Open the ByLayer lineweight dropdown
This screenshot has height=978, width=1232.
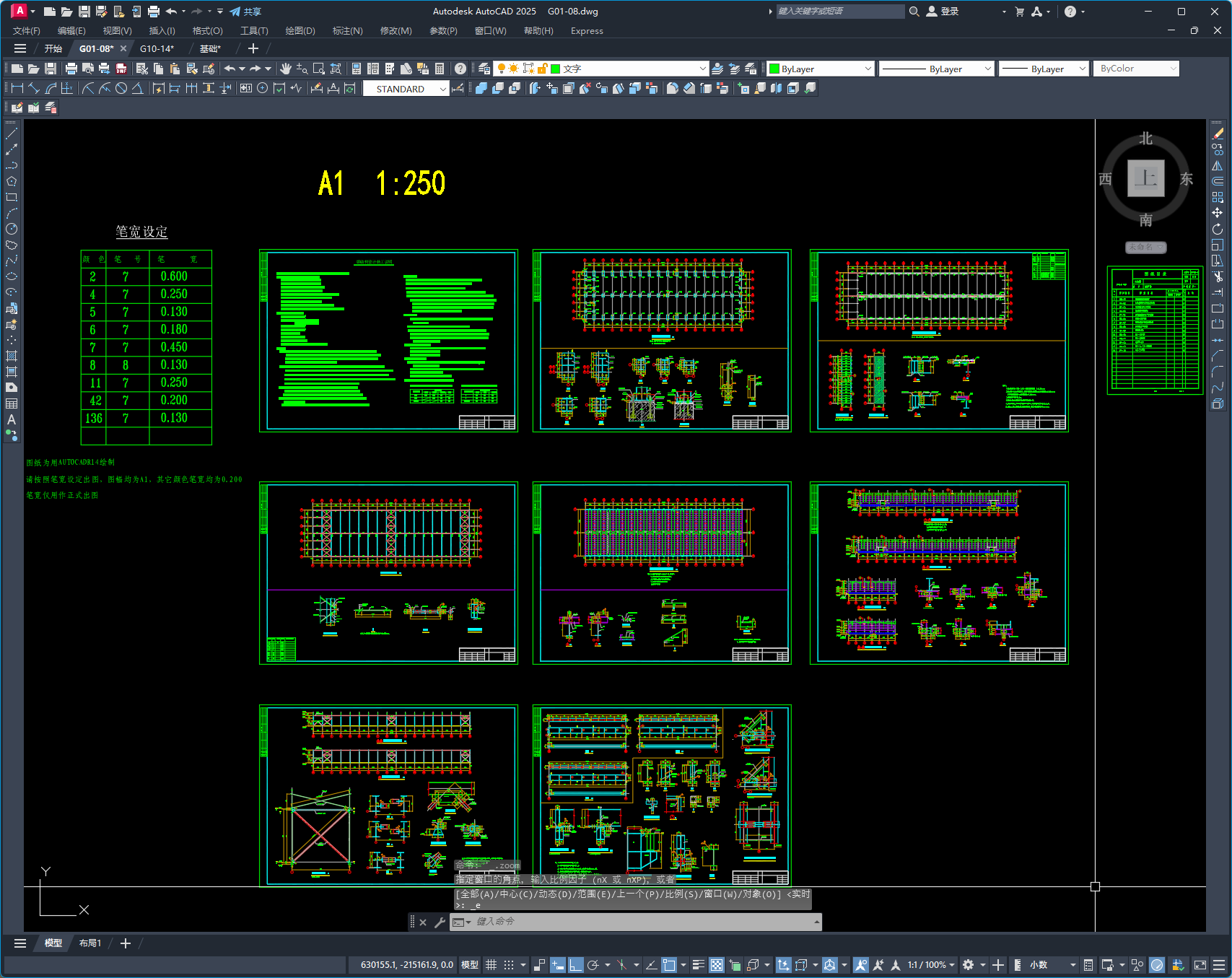tap(1044, 69)
